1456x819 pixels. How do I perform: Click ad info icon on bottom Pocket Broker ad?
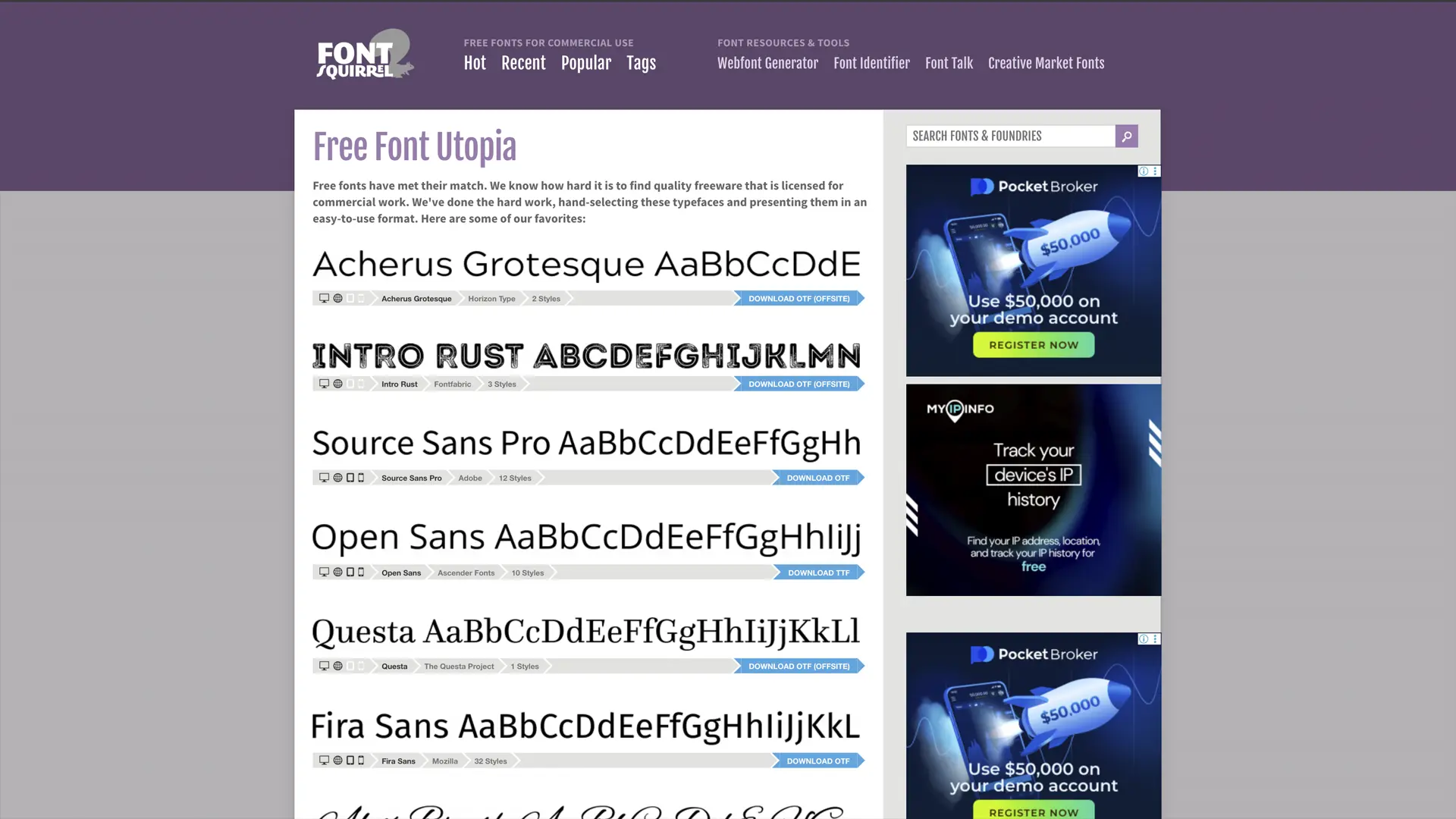(1144, 639)
